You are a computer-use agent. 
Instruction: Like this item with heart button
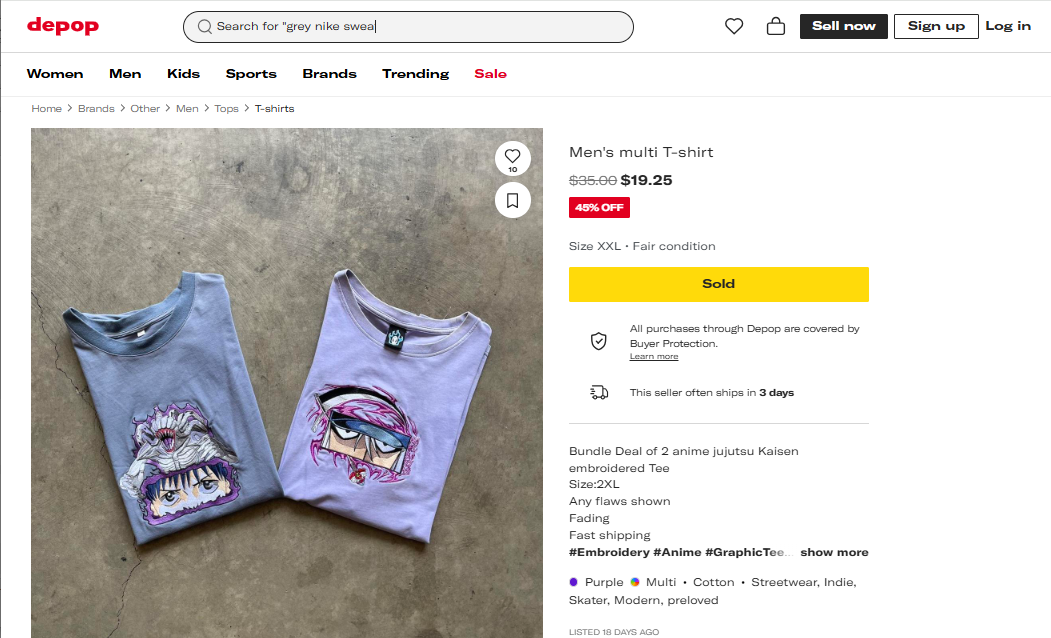(512, 156)
